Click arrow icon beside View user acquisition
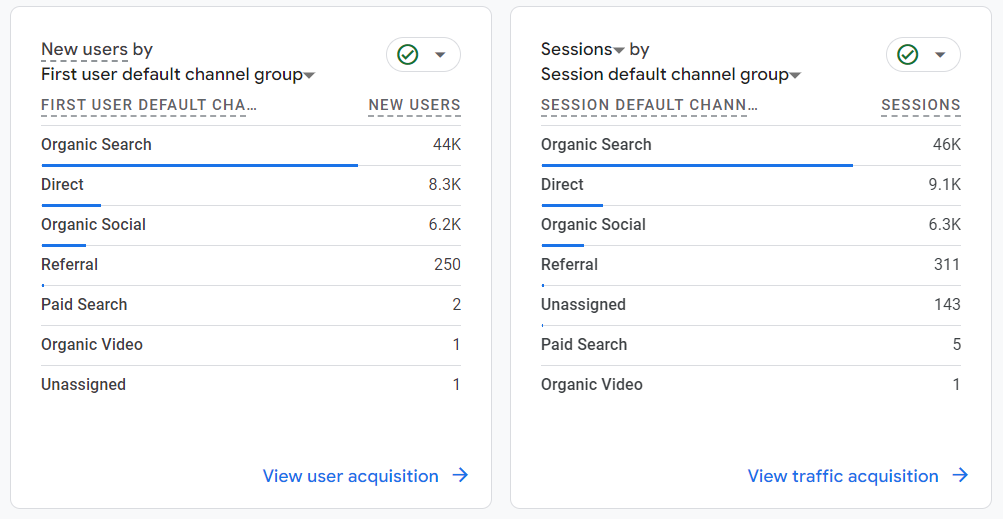Screen dimensions: 1003x519 click(460, 476)
